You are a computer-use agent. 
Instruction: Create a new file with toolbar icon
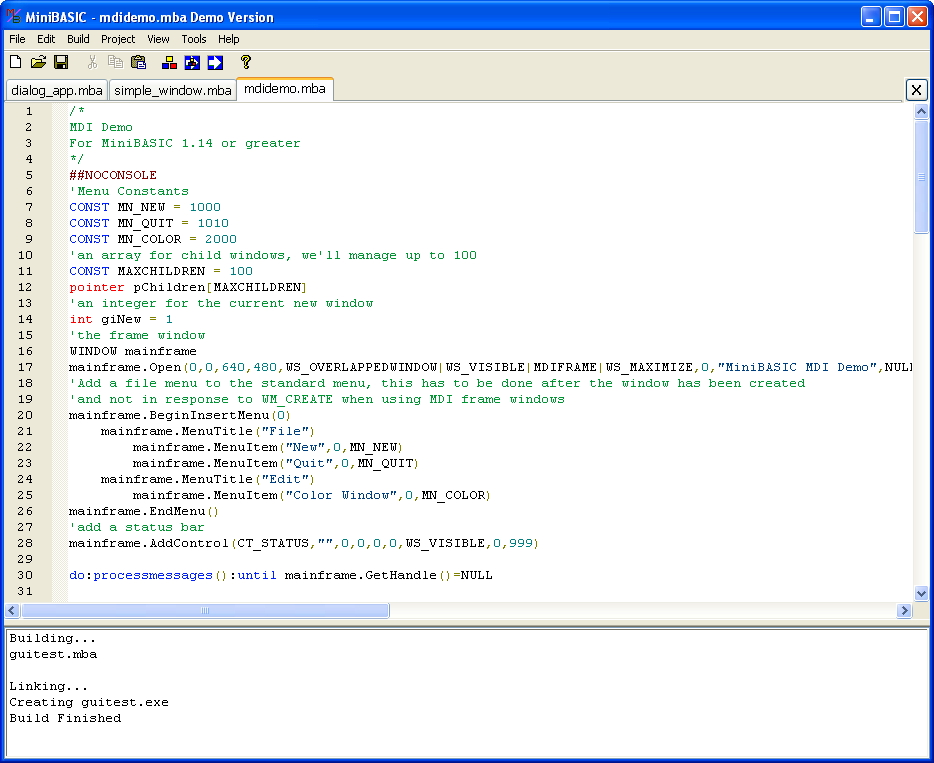coord(15,62)
